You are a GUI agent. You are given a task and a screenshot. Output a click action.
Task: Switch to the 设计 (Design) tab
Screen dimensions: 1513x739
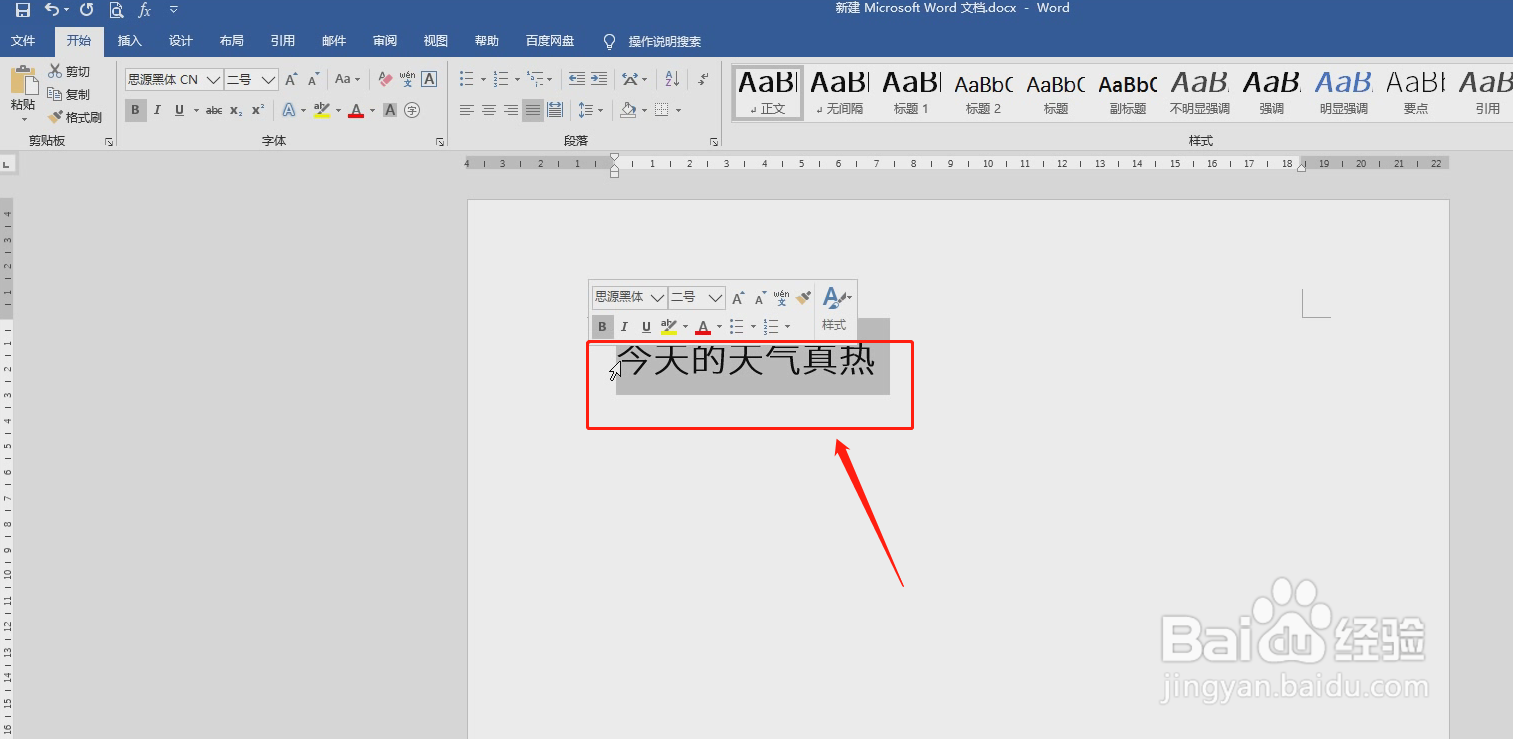click(x=181, y=41)
